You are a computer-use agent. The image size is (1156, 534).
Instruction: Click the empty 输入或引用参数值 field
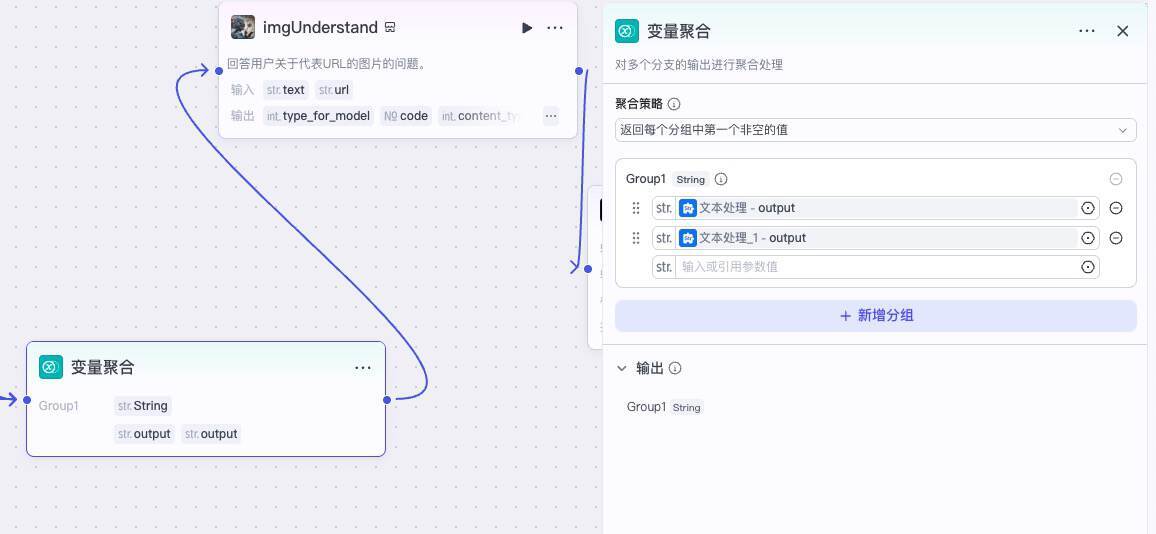[x=876, y=267]
